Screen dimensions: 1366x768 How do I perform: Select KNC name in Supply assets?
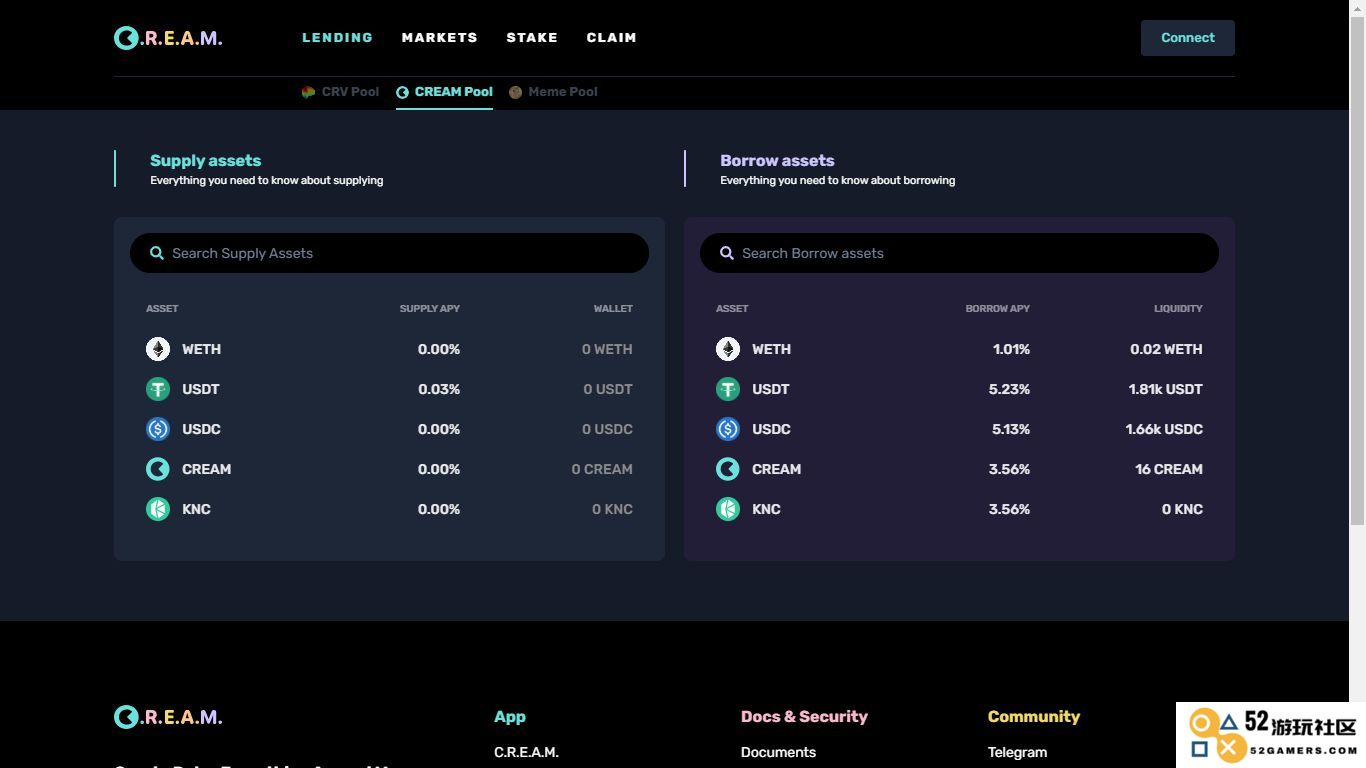click(196, 509)
